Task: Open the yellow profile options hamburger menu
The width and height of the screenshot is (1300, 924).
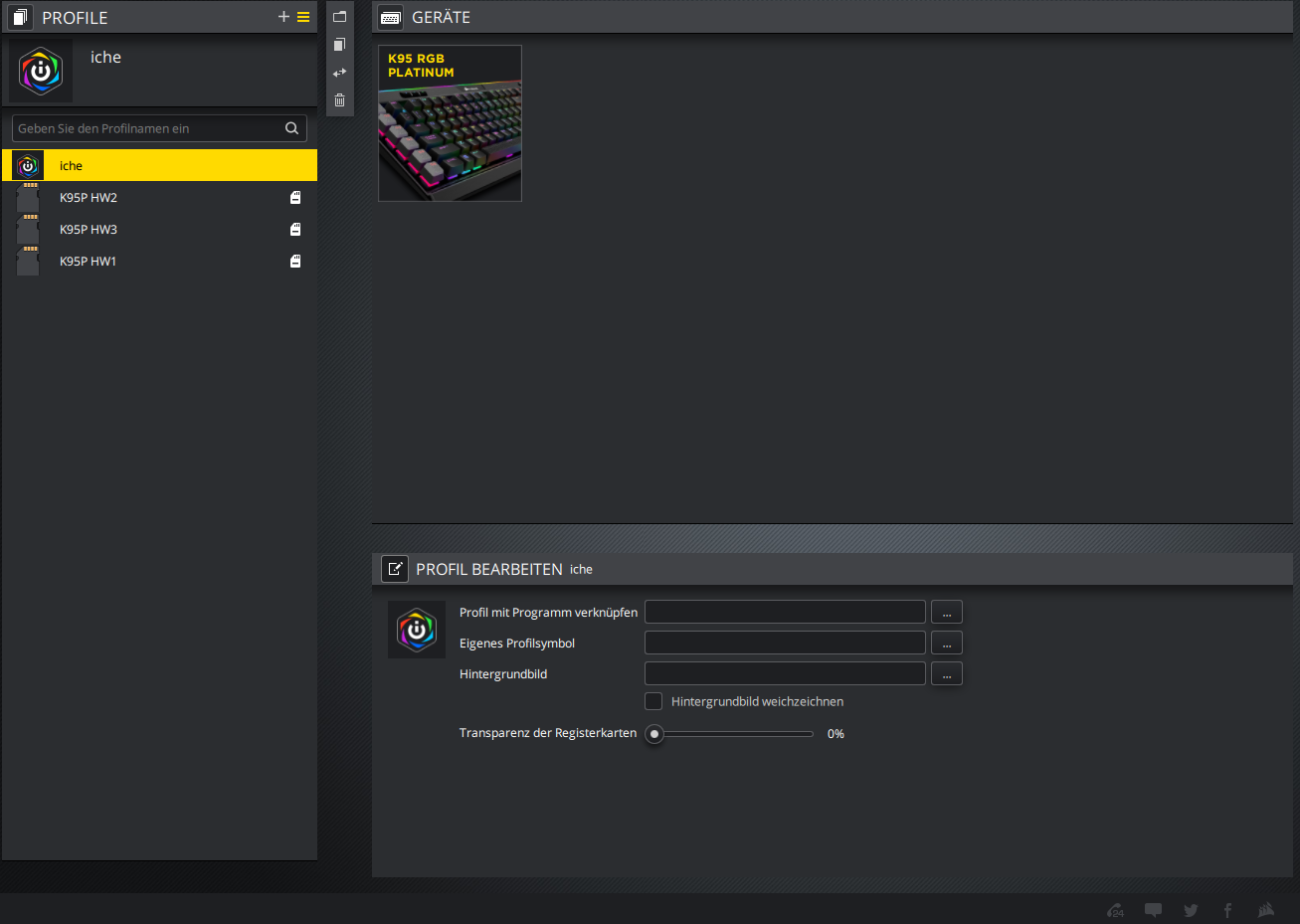Action: pyautogui.click(x=303, y=17)
